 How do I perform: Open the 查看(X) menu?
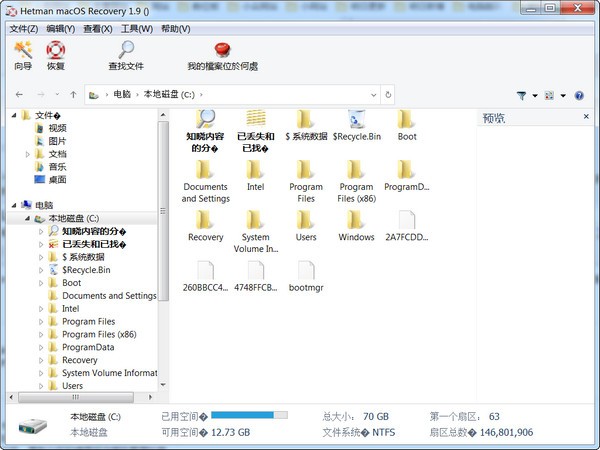click(98, 29)
